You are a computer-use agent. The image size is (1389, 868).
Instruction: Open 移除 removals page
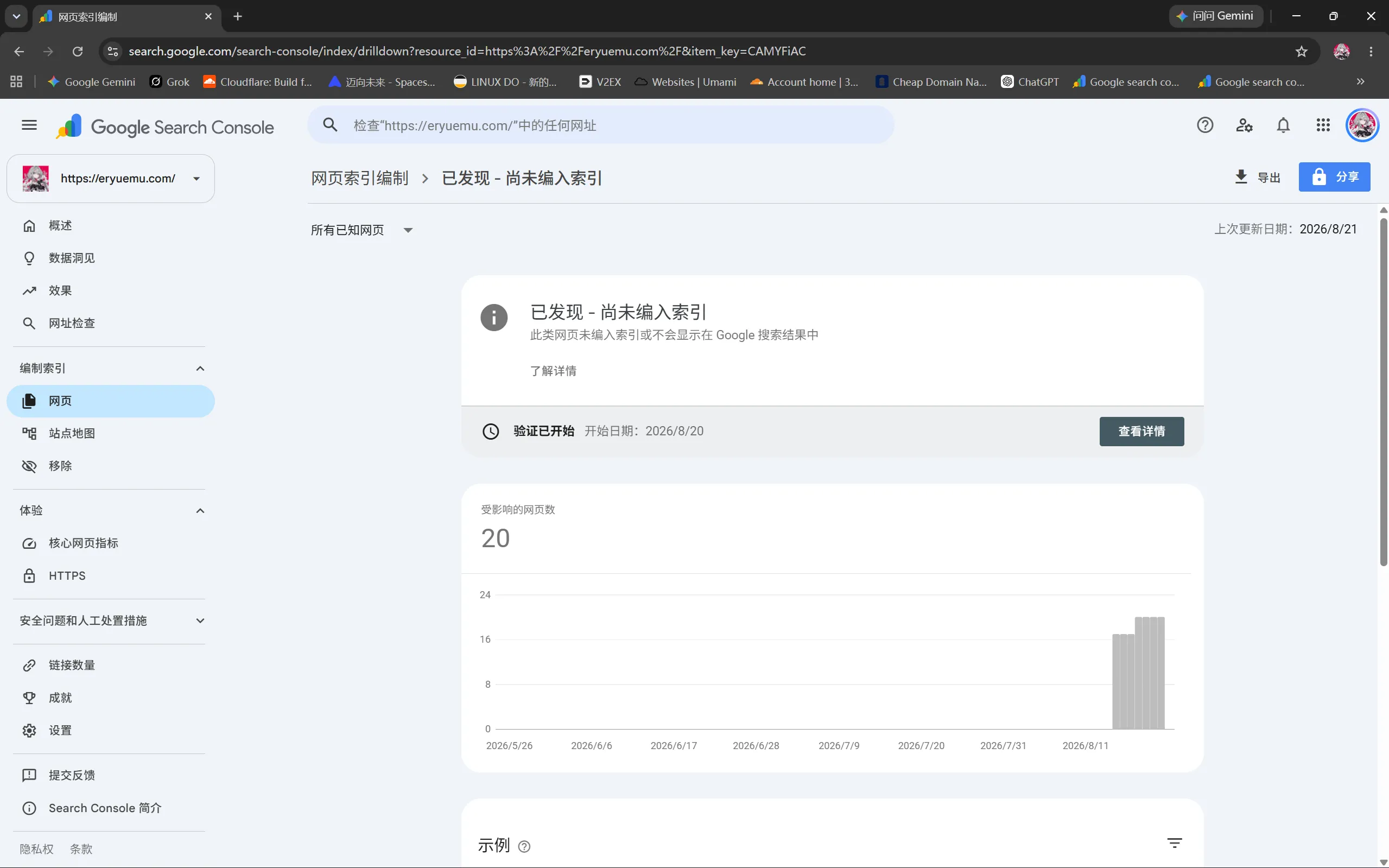[111, 466]
